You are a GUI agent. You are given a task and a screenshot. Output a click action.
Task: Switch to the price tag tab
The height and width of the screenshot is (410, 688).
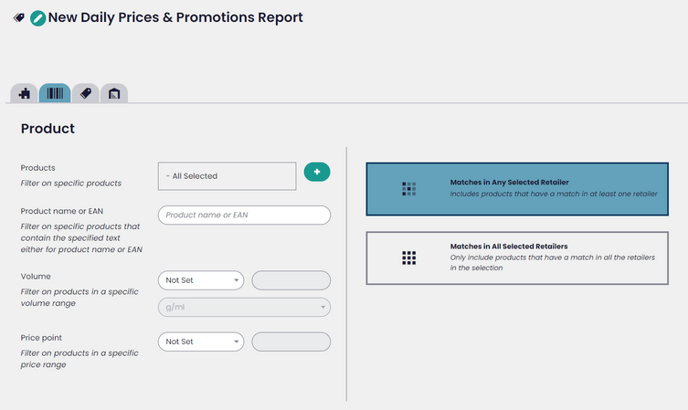click(86, 93)
